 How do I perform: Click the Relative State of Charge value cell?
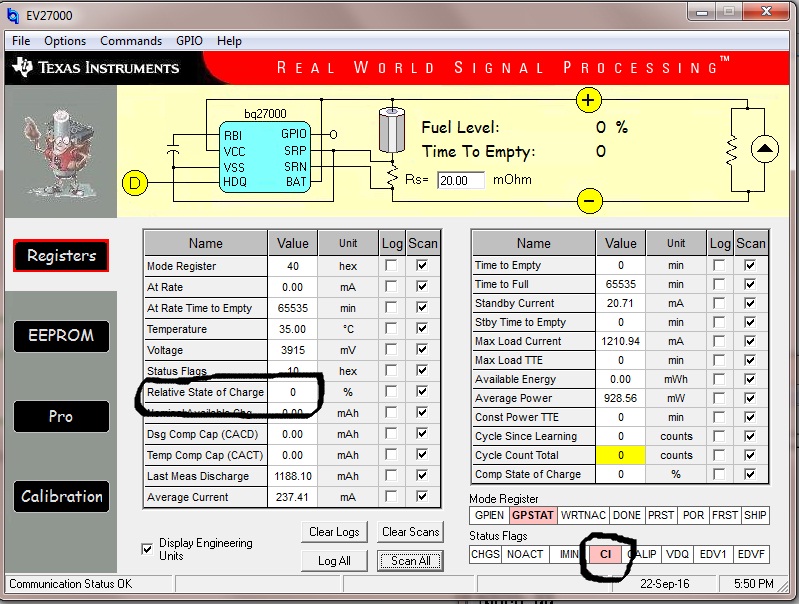point(292,392)
